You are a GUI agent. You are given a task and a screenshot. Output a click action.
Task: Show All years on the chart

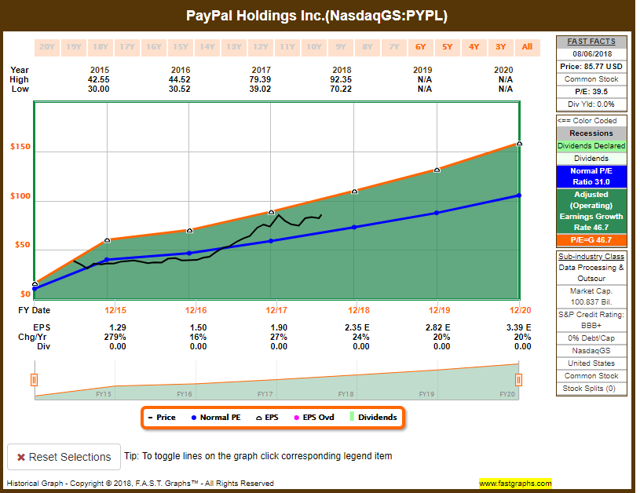click(x=527, y=47)
